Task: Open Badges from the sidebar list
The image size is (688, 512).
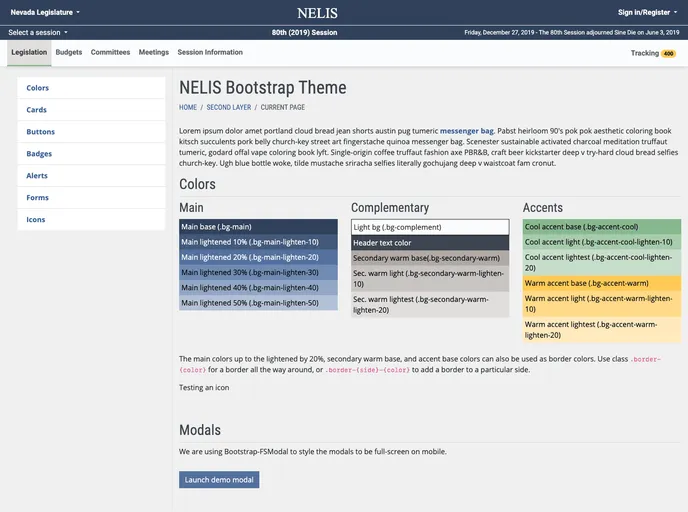Action: (39, 154)
